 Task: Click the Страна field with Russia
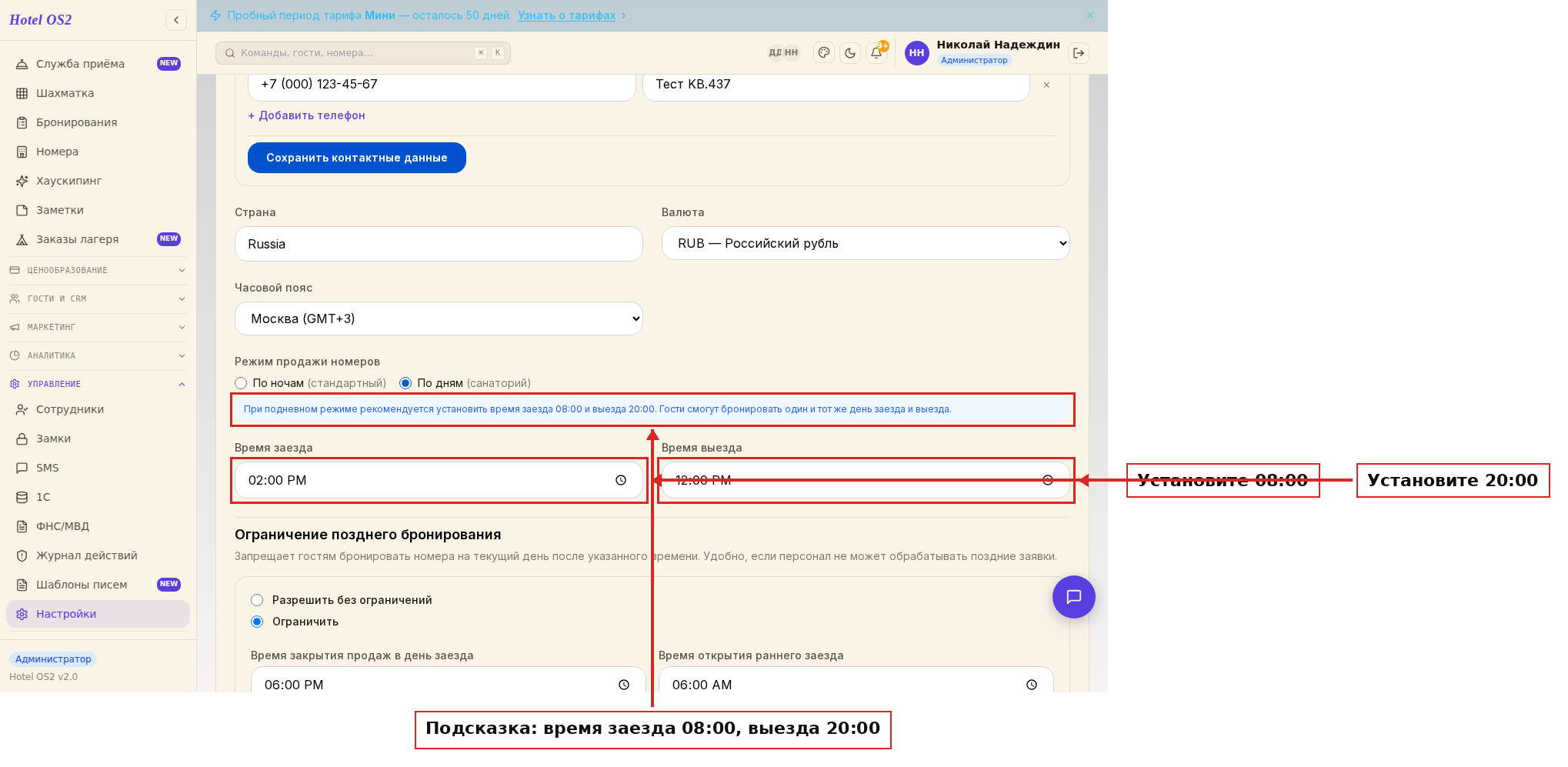439,244
